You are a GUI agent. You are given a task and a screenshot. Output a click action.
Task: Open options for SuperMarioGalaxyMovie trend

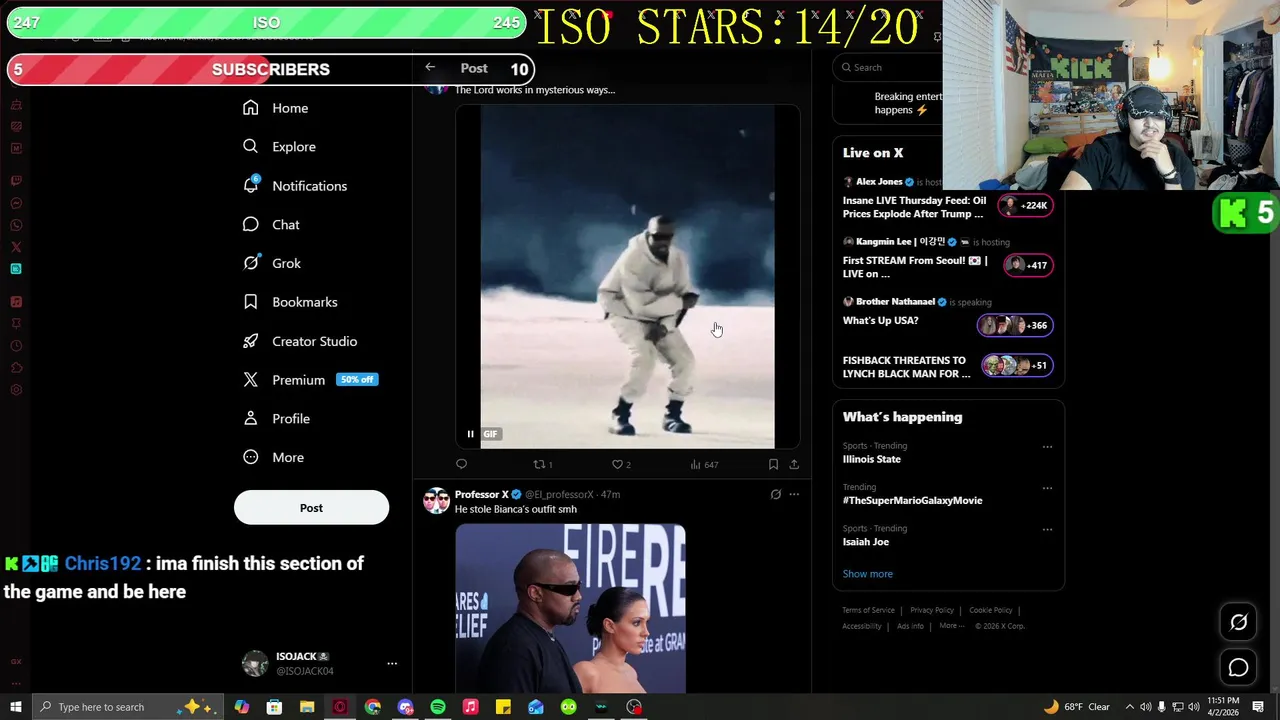click(x=1047, y=488)
